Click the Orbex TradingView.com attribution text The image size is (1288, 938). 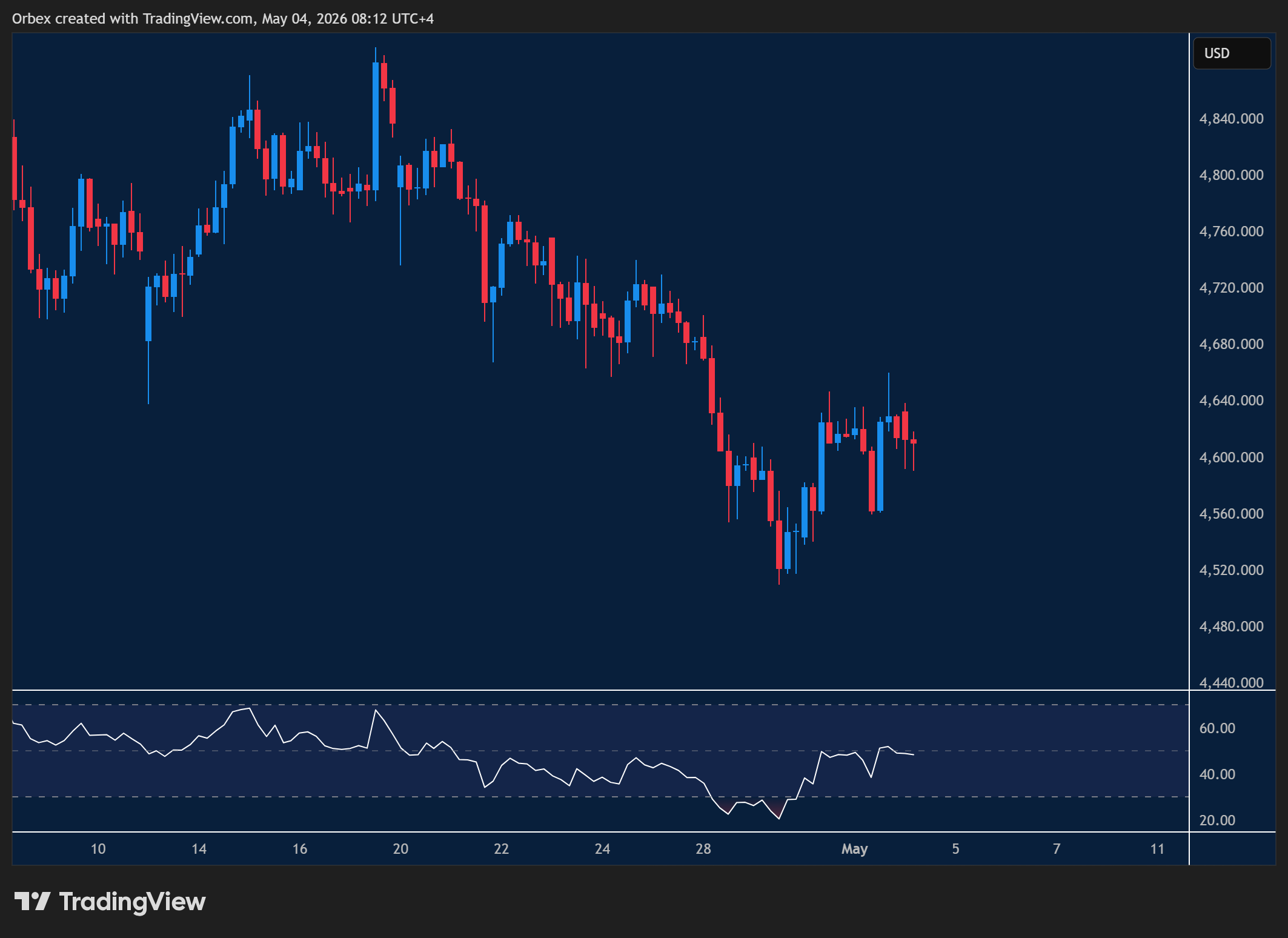tap(223, 19)
